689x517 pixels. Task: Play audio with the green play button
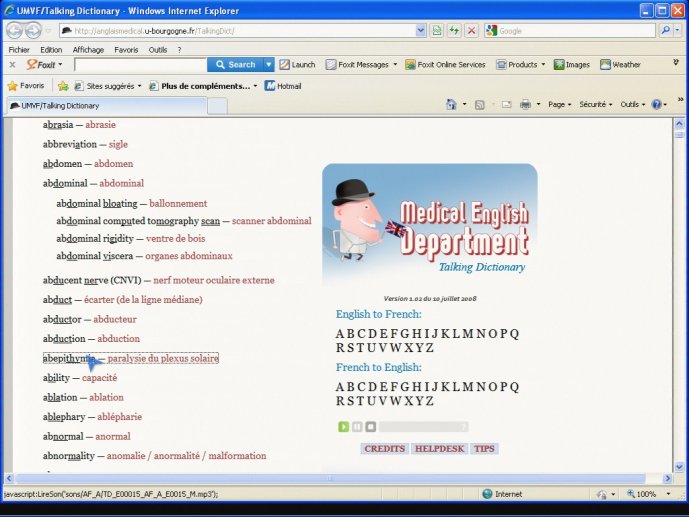coord(344,427)
